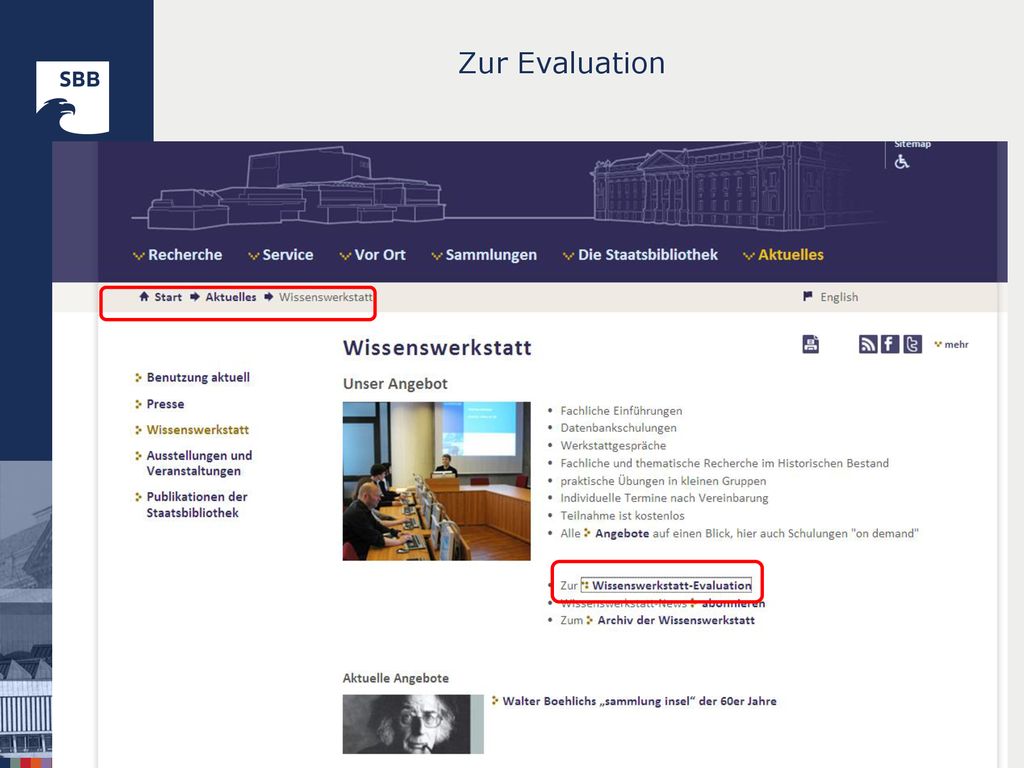Select the Werkstattgespräche bullet
1024x768 pixels.
coord(613,445)
